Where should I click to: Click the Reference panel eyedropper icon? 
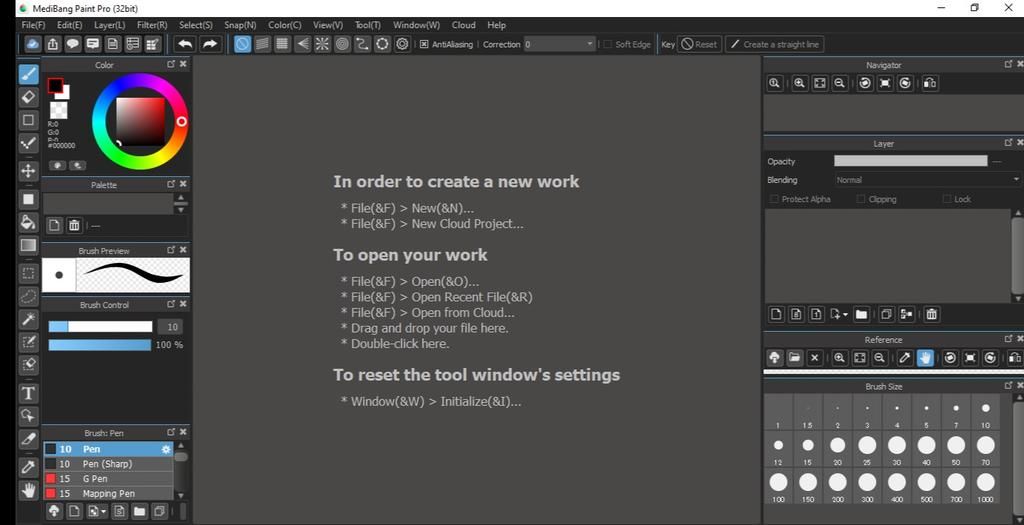point(904,358)
